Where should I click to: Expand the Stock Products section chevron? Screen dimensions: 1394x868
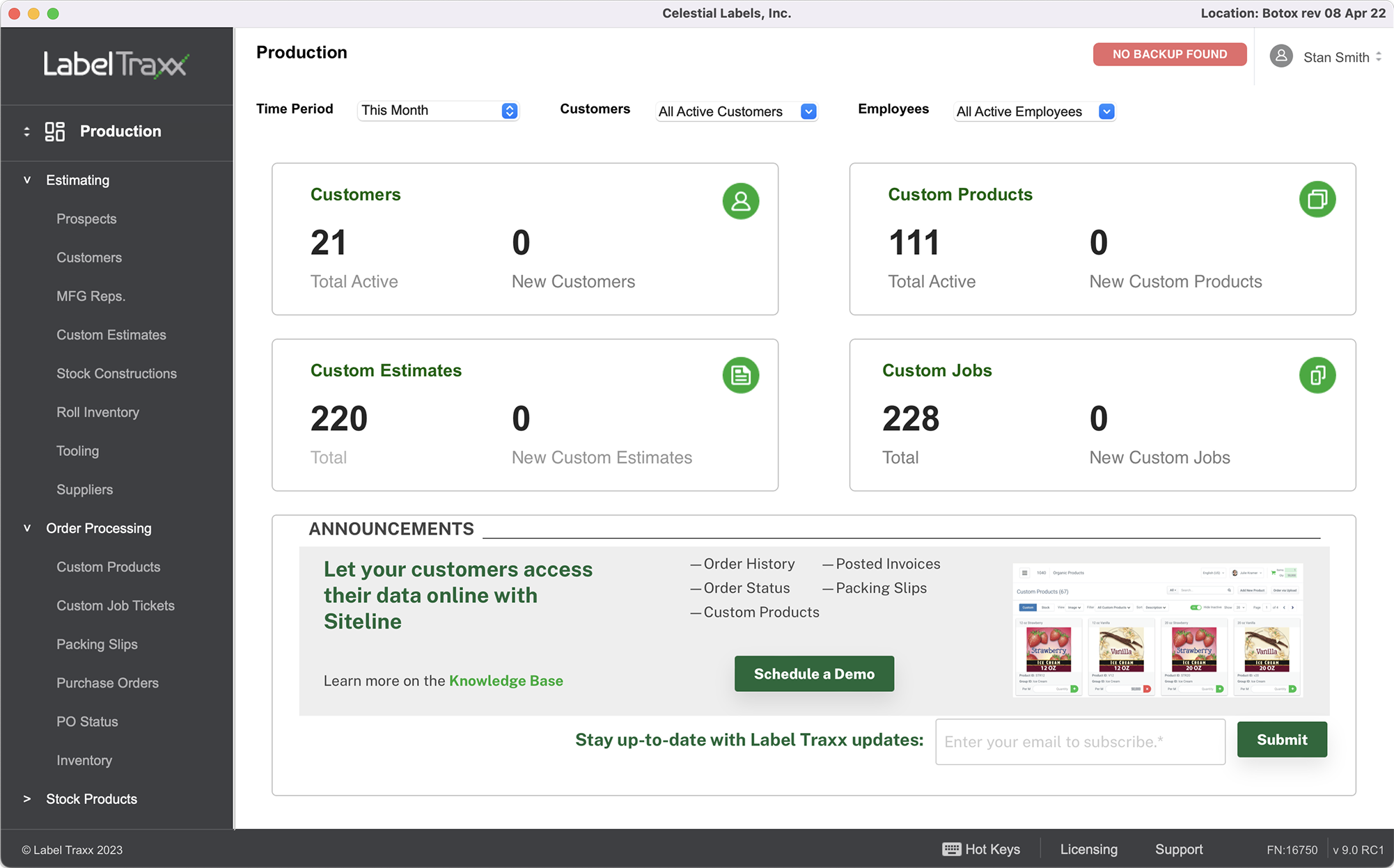[x=27, y=799]
